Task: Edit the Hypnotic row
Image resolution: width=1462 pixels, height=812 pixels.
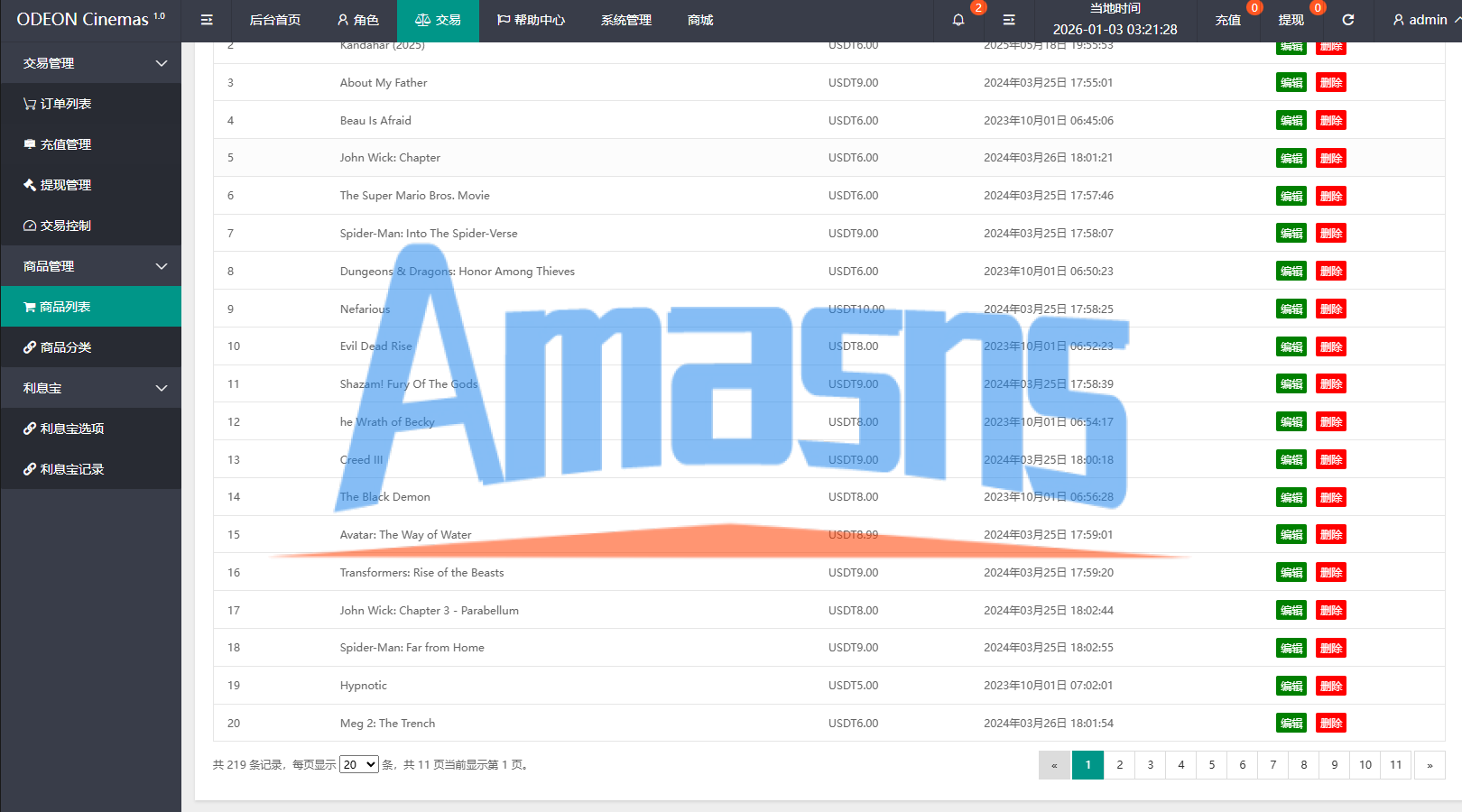Action: [1291, 686]
